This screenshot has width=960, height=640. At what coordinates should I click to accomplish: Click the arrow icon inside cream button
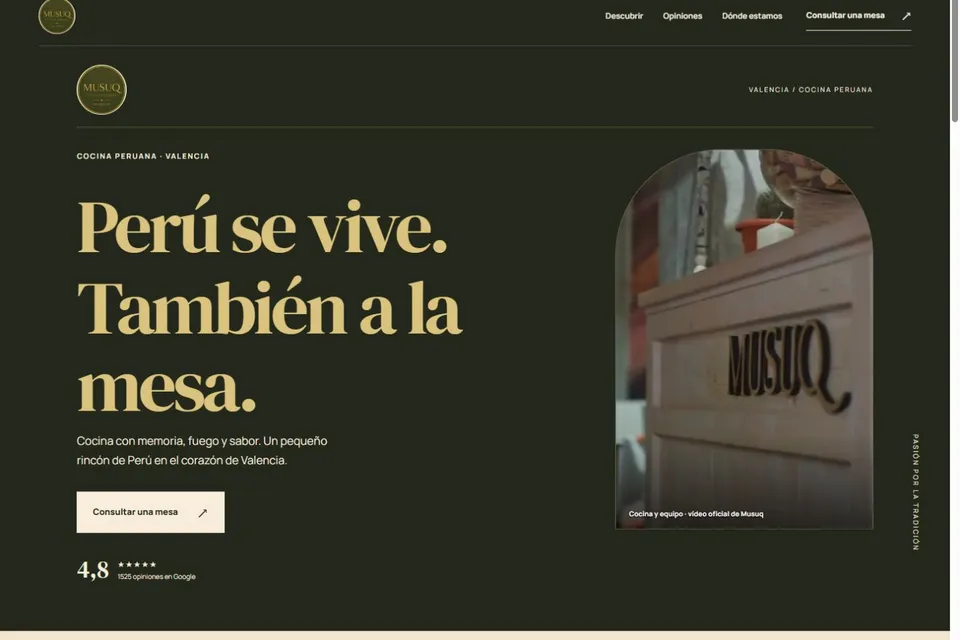pyautogui.click(x=203, y=513)
